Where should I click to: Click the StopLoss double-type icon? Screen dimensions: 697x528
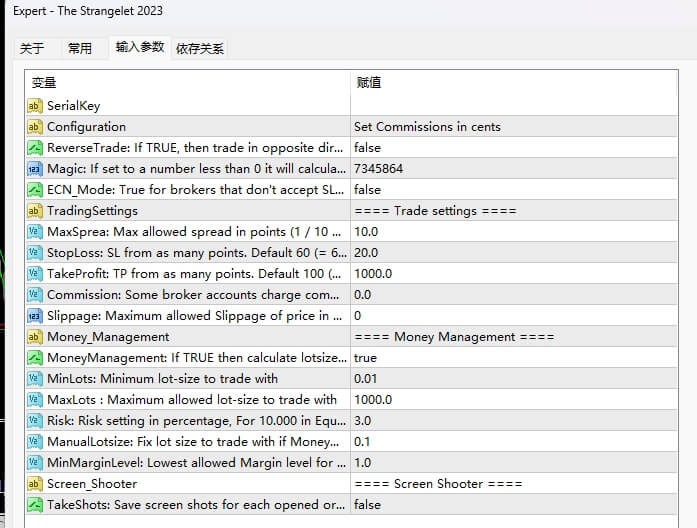[35, 253]
